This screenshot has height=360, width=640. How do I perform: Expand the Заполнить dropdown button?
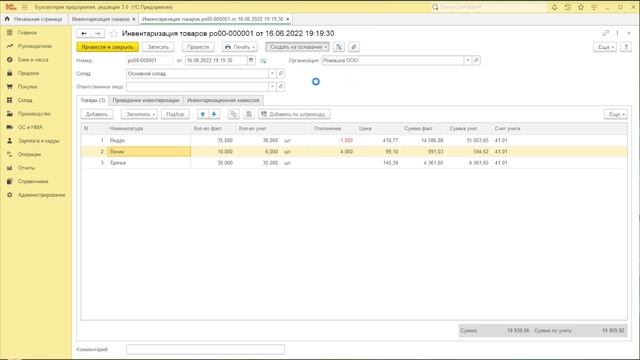(139, 114)
